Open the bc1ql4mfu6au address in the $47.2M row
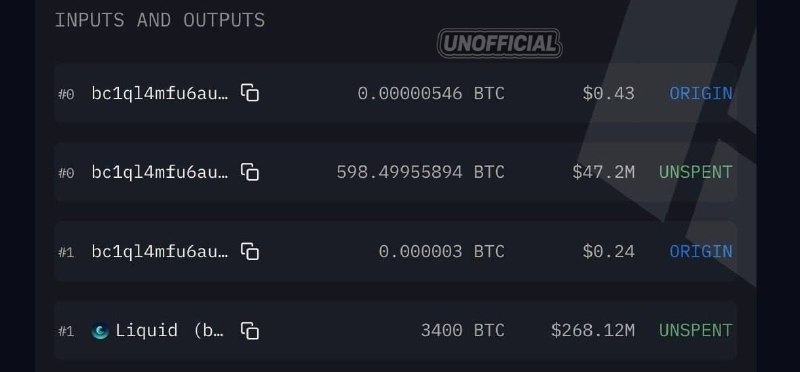This screenshot has height=372, width=800. click(x=160, y=172)
